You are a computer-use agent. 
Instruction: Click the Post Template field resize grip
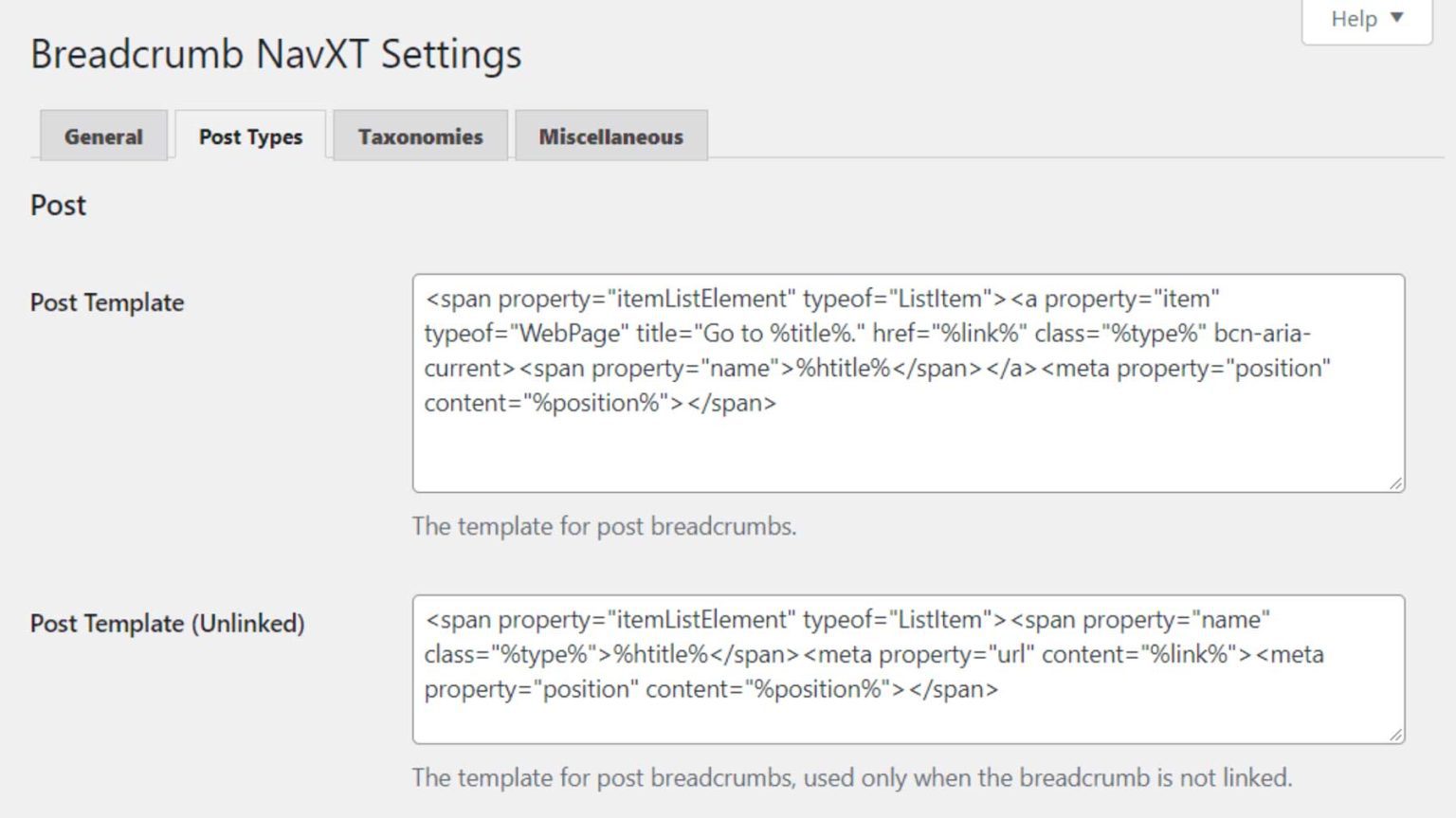(1395, 482)
